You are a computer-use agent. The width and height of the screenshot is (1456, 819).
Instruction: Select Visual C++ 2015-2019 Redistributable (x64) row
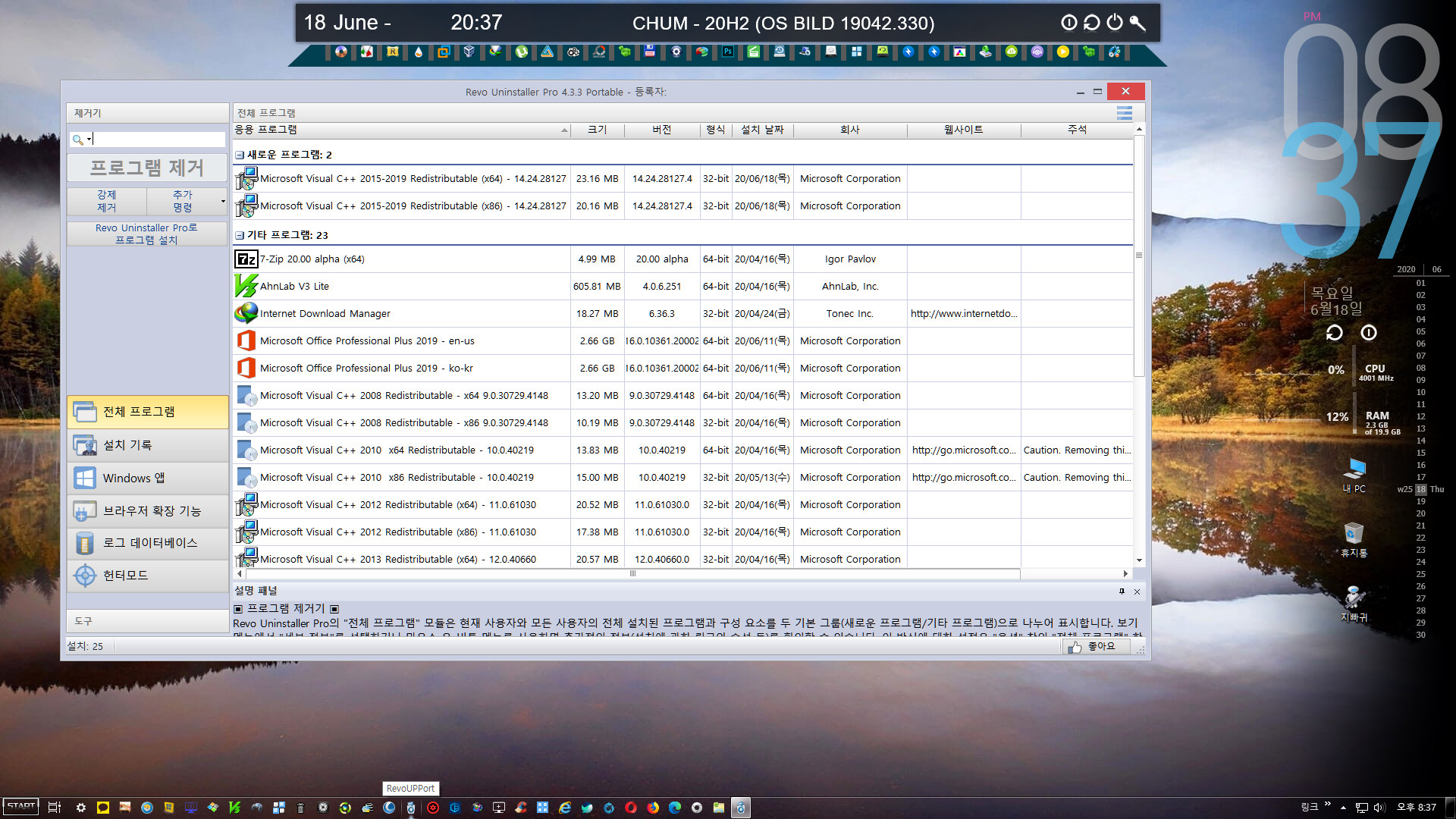tap(682, 179)
